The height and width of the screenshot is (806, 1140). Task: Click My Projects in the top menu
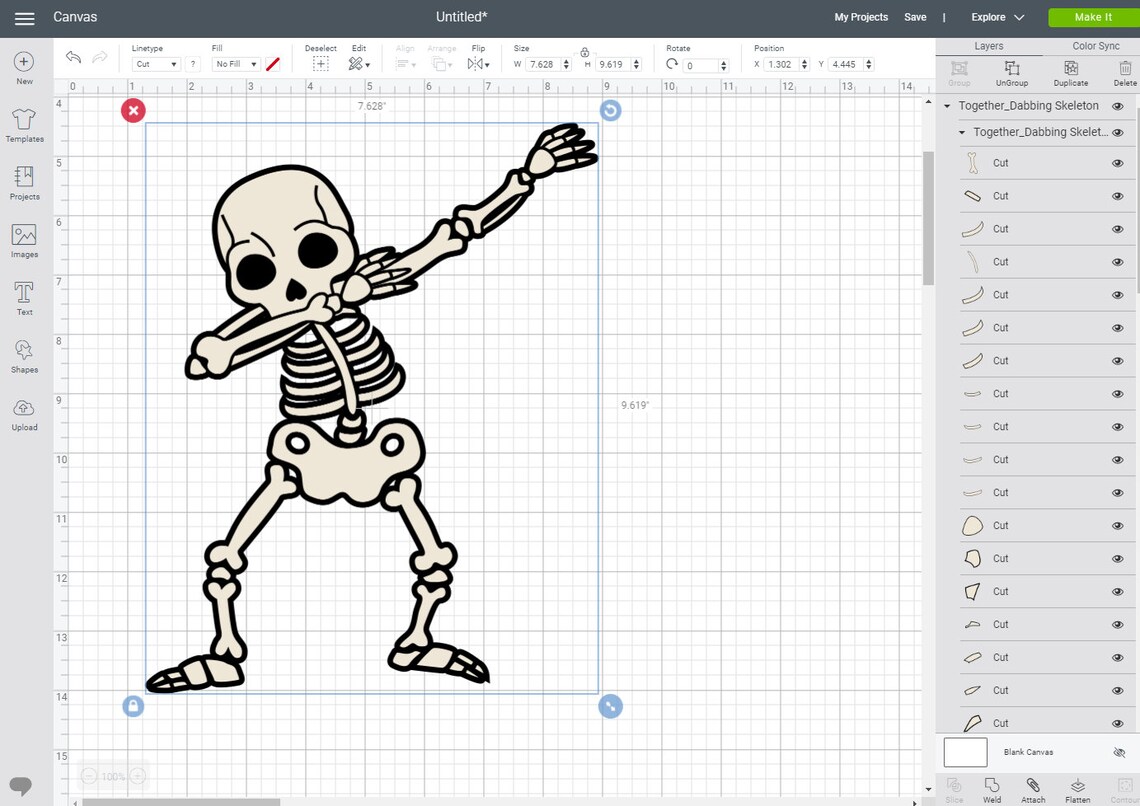861,17
